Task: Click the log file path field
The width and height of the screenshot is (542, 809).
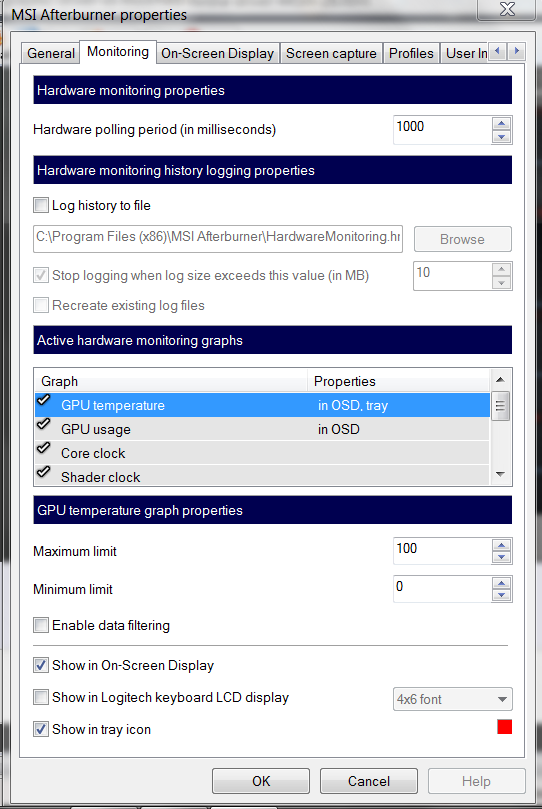Action: 218,238
